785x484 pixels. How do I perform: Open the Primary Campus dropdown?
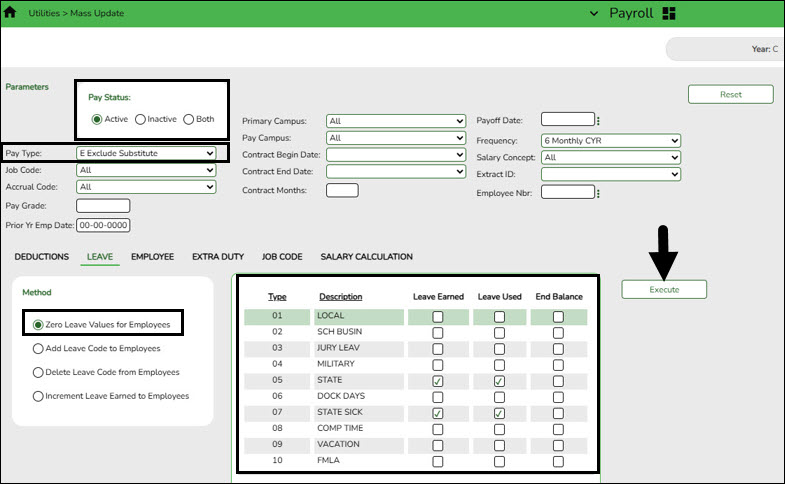(x=396, y=121)
